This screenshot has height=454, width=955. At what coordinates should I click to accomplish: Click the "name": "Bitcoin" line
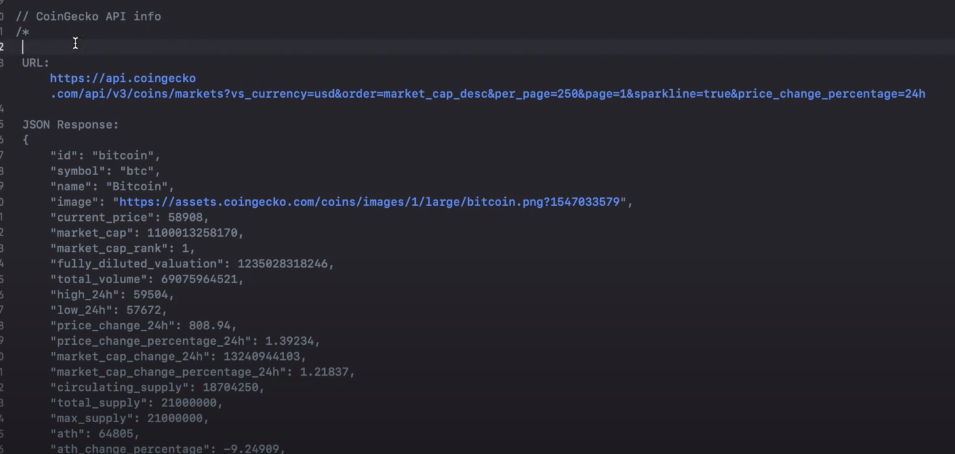113,186
